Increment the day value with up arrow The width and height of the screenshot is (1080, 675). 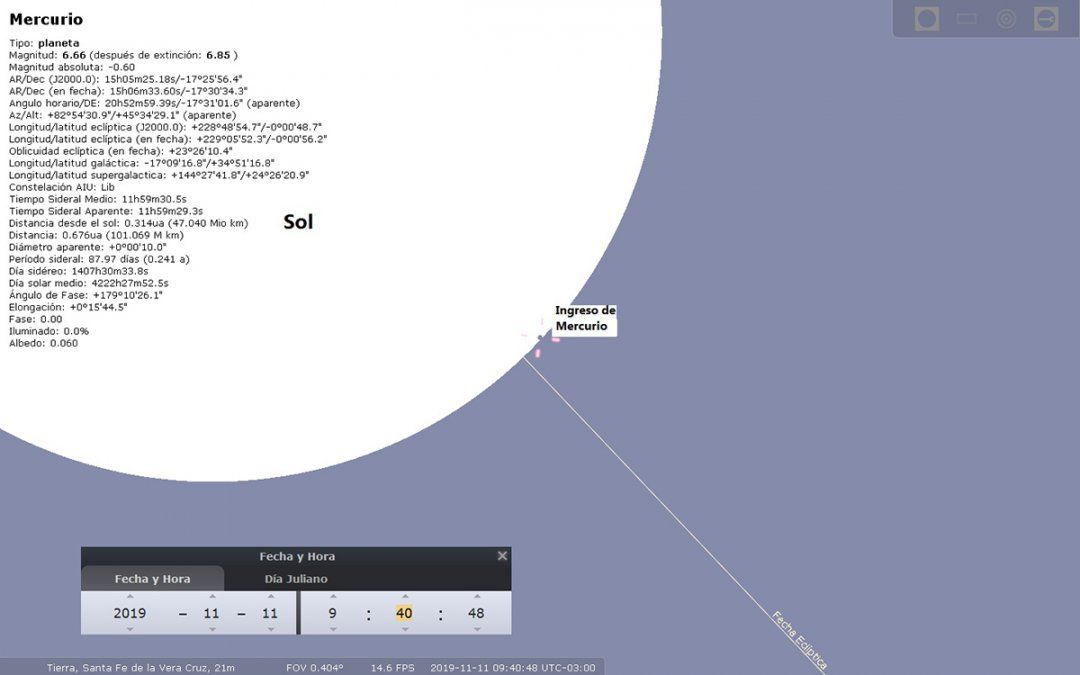click(272, 597)
